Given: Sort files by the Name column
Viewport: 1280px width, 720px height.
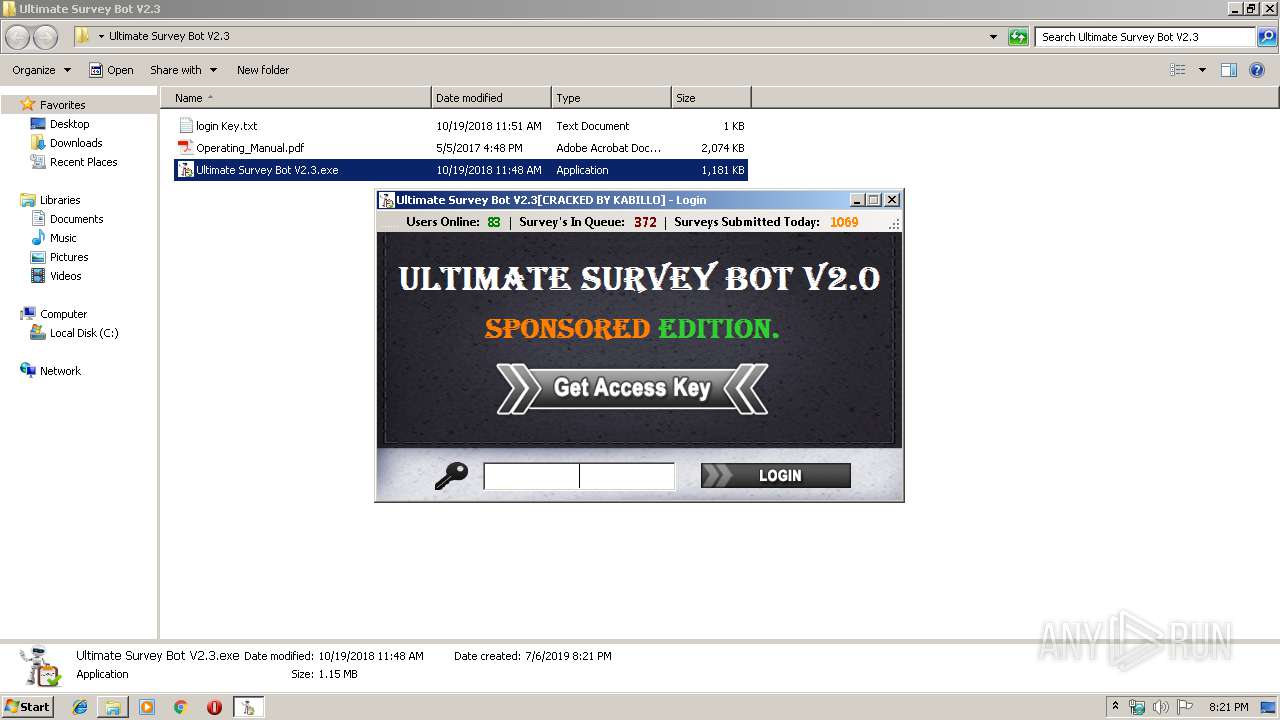Looking at the screenshot, I should (x=296, y=98).
